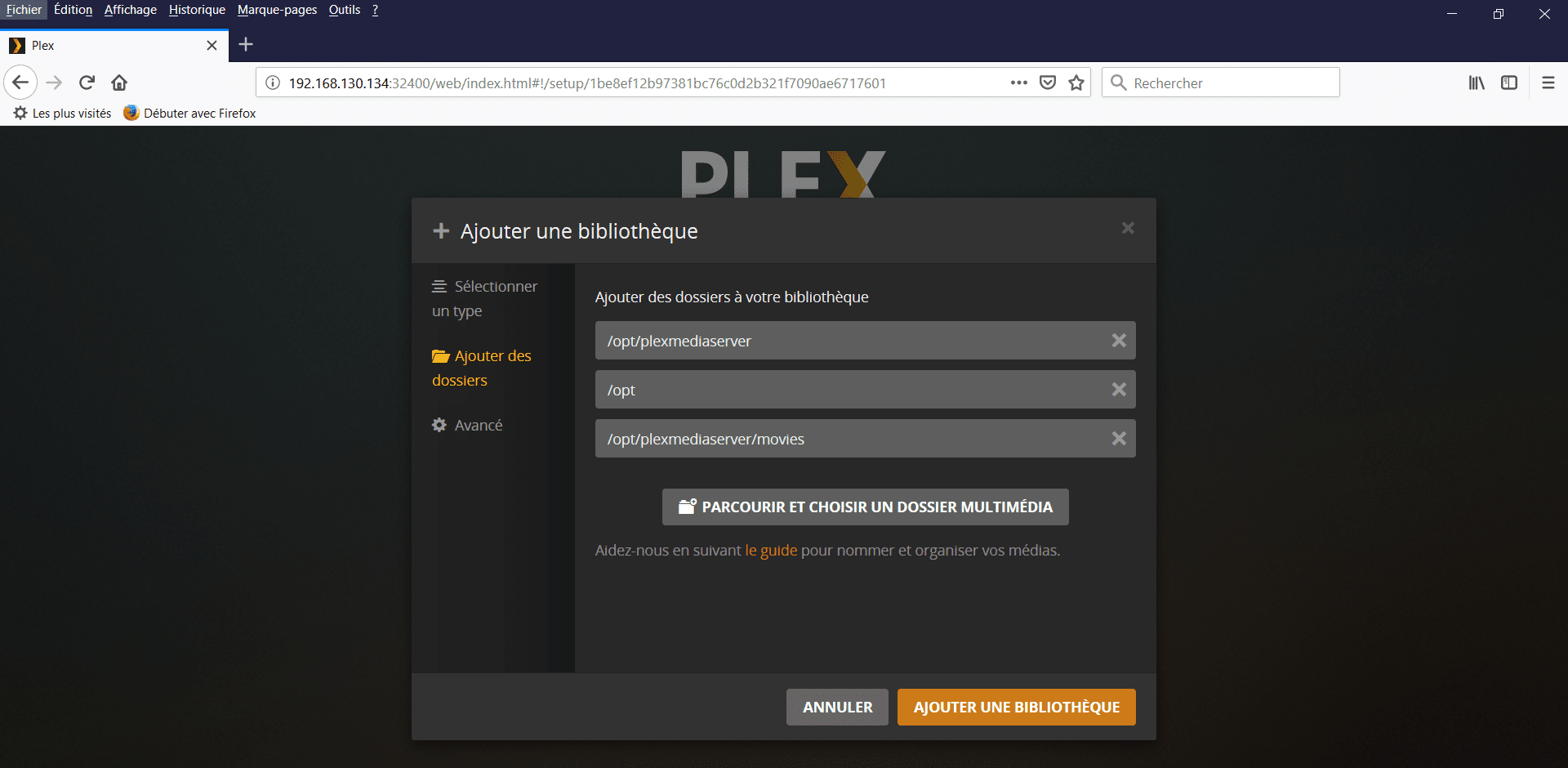The height and width of the screenshot is (768, 1568).
Task: Remove the /opt/plexmediaserver/movies folder entry
Action: point(1119,438)
